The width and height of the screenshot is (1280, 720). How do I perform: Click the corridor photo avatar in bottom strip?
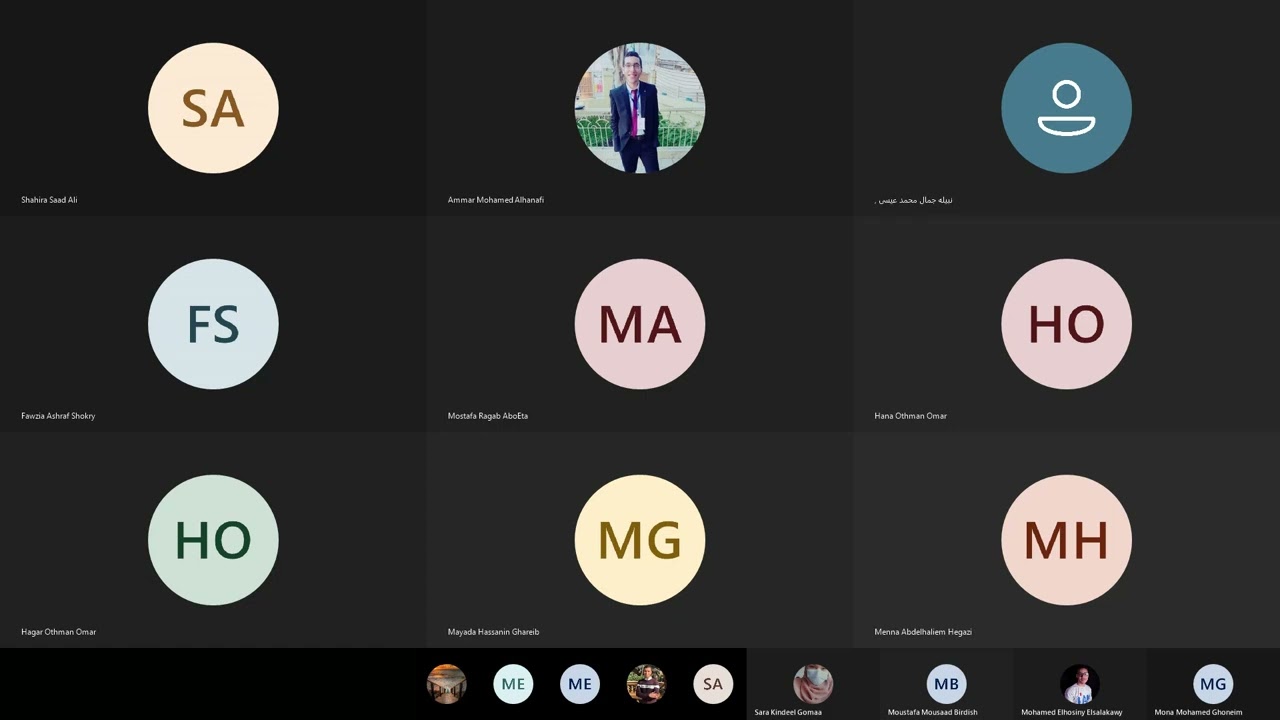[446, 684]
